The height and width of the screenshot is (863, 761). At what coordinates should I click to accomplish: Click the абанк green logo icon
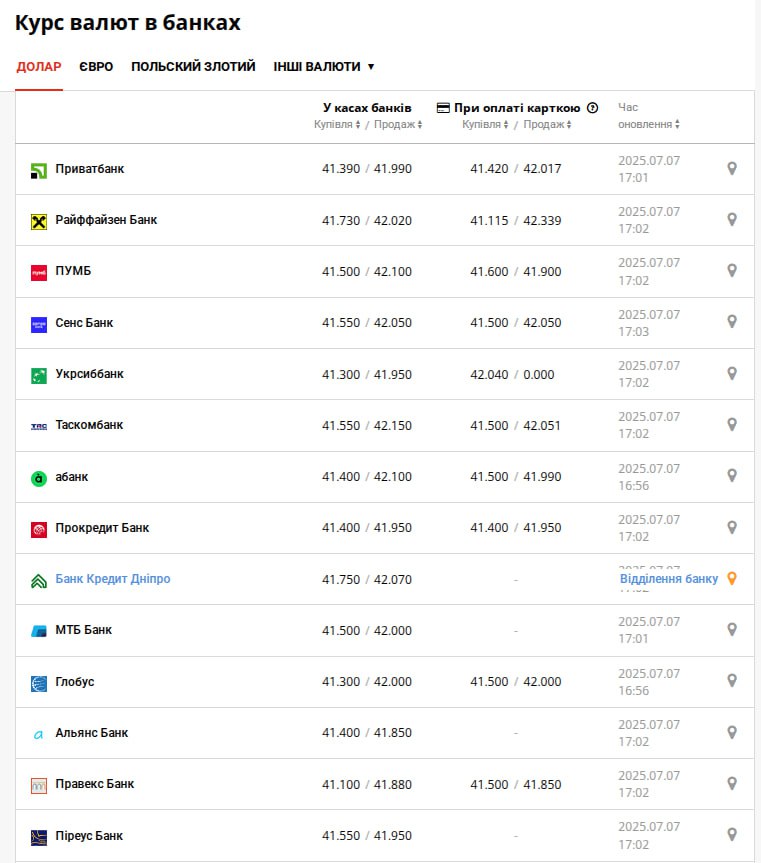(x=39, y=479)
